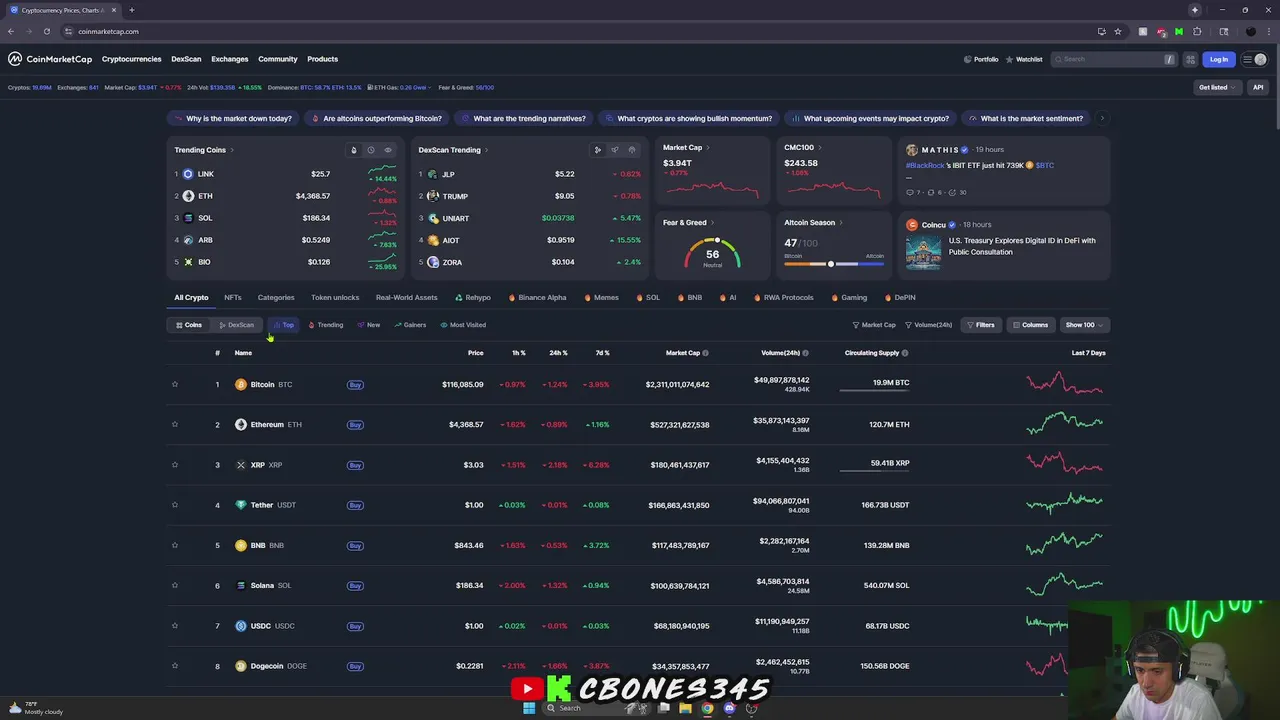Switch to the NFTs tab
The height and width of the screenshot is (720, 1280).
232,297
